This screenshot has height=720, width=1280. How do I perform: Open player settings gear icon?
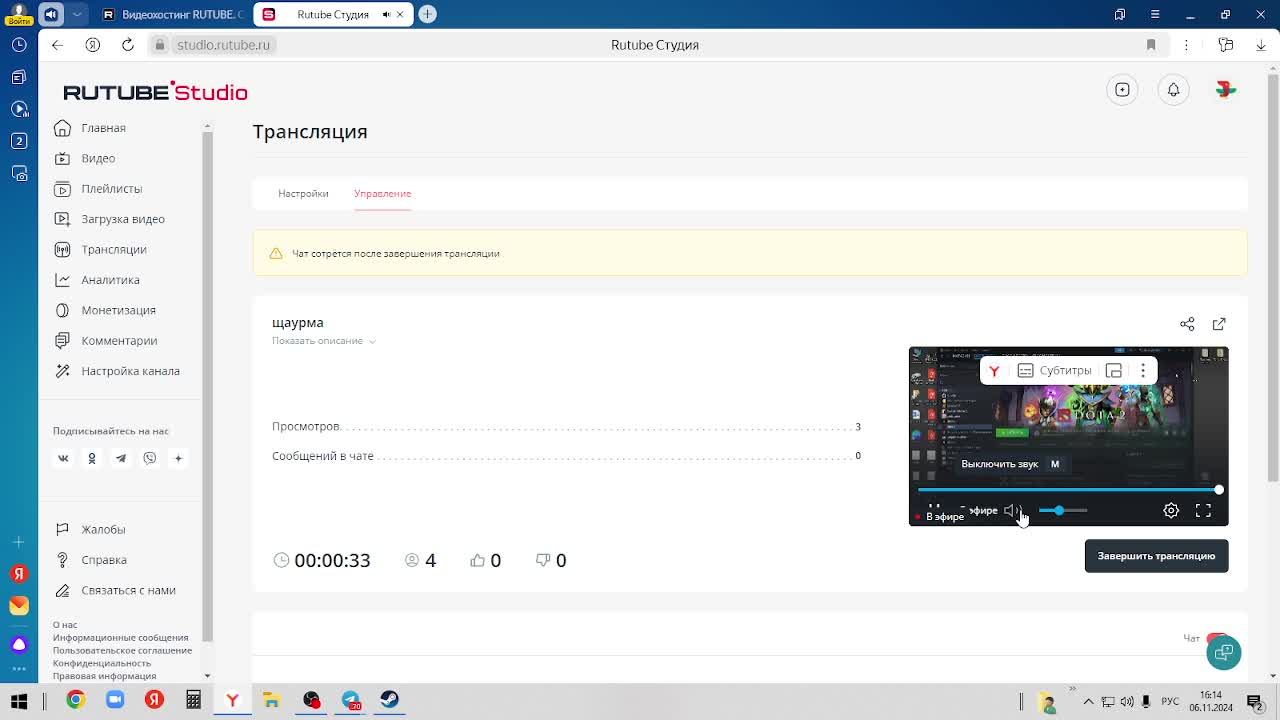(1171, 511)
